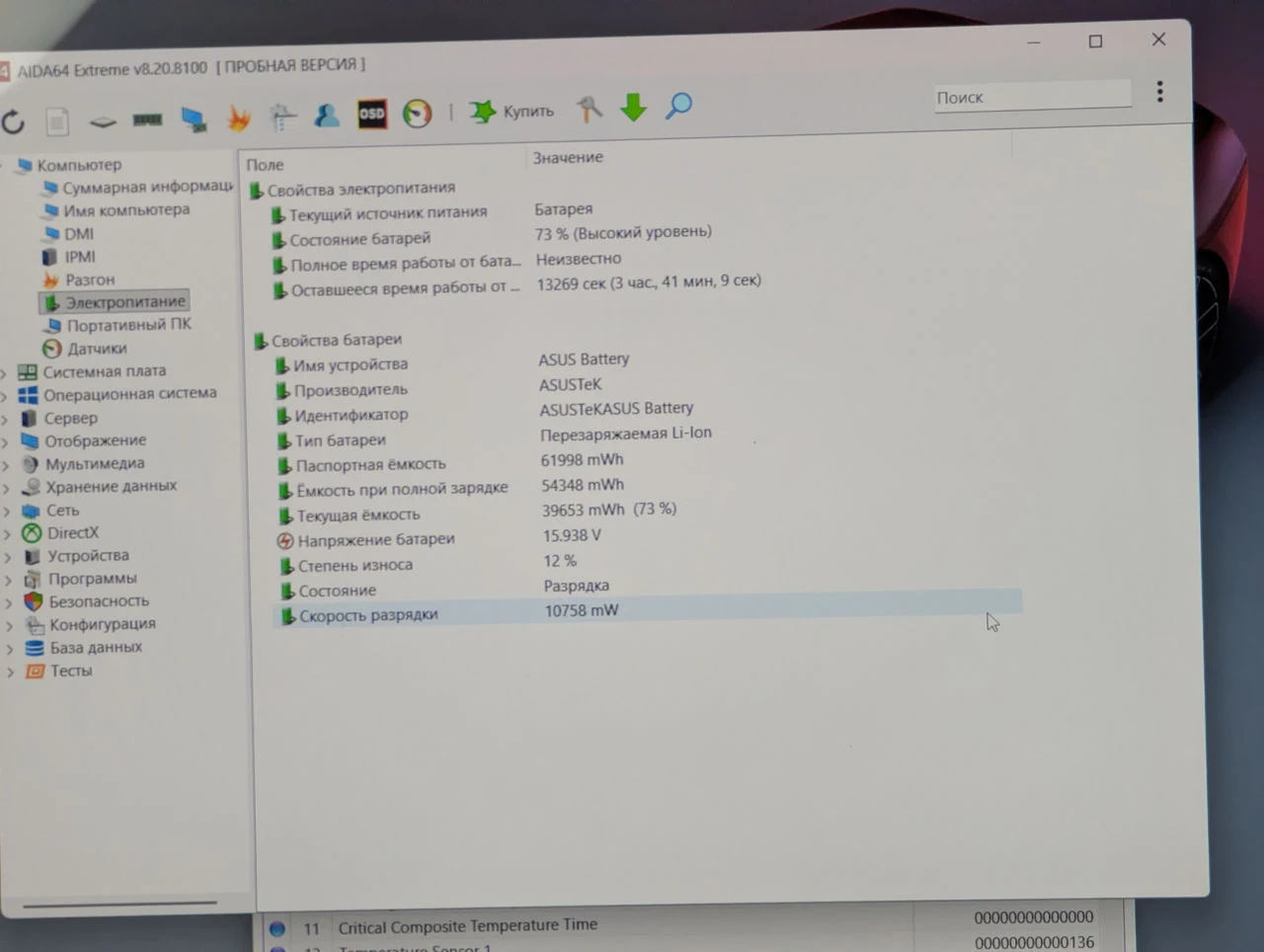Open the report page icon in toolbar
This screenshot has width=1264, height=952.
click(x=57, y=121)
